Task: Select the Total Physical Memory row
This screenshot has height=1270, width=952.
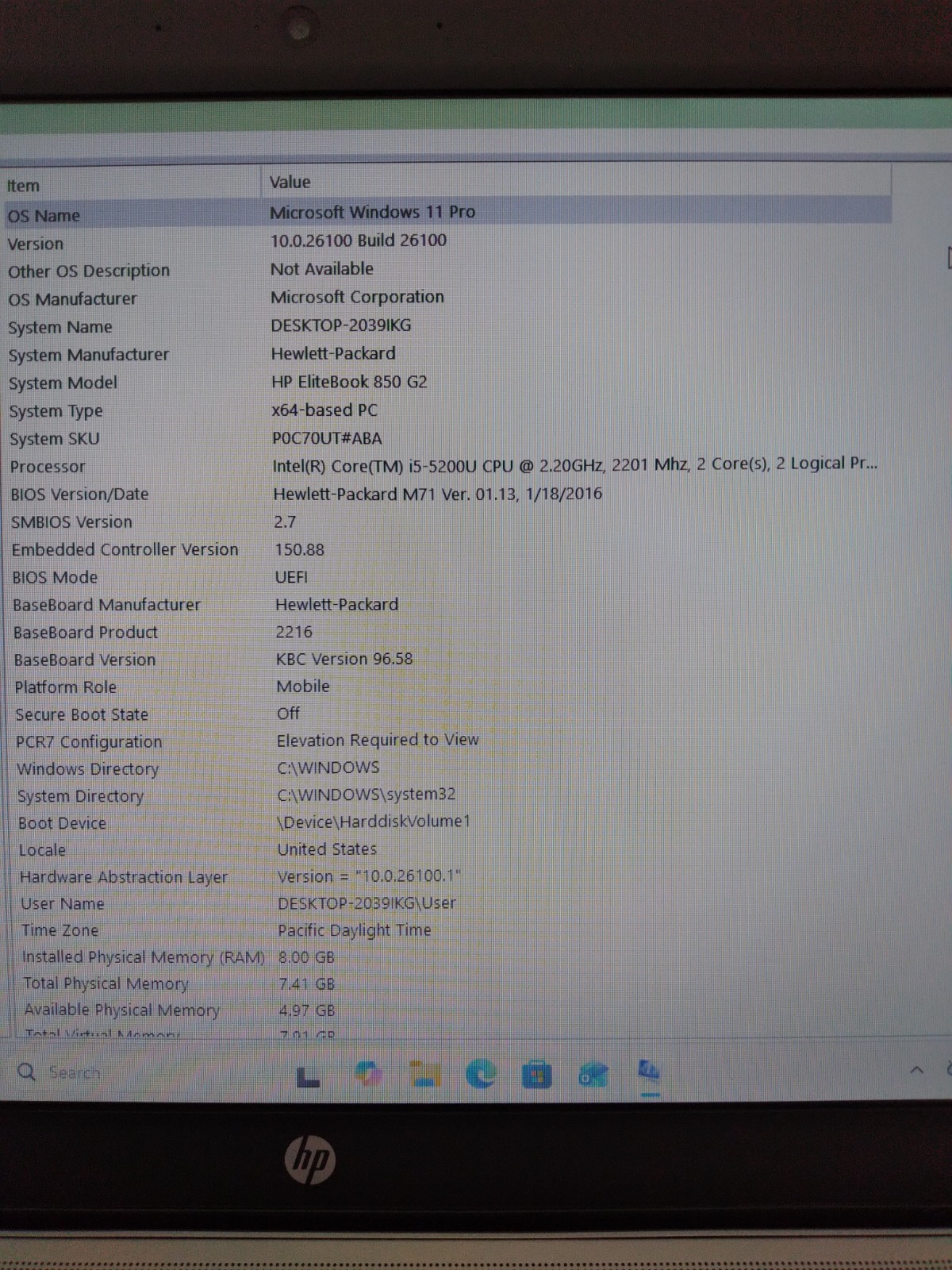Action: click(x=446, y=983)
